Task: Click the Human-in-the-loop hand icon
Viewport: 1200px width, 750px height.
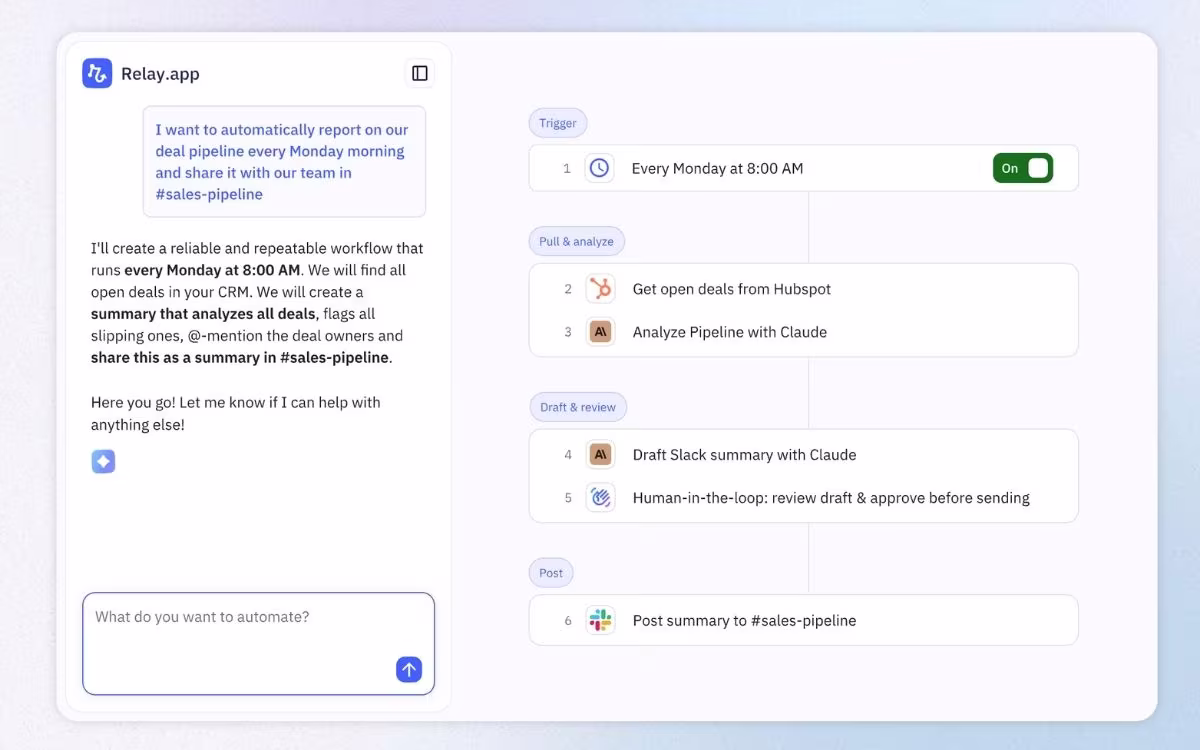Action: tap(600, 497)
